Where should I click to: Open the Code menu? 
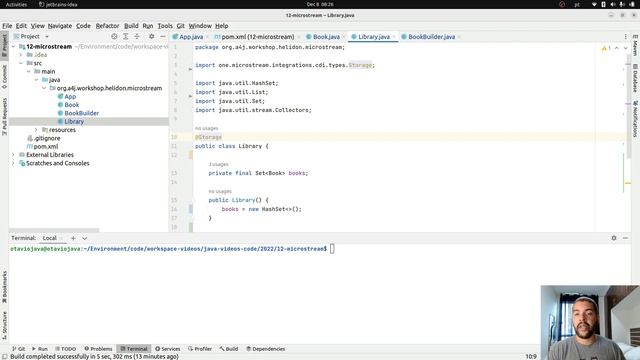[83, 26]
